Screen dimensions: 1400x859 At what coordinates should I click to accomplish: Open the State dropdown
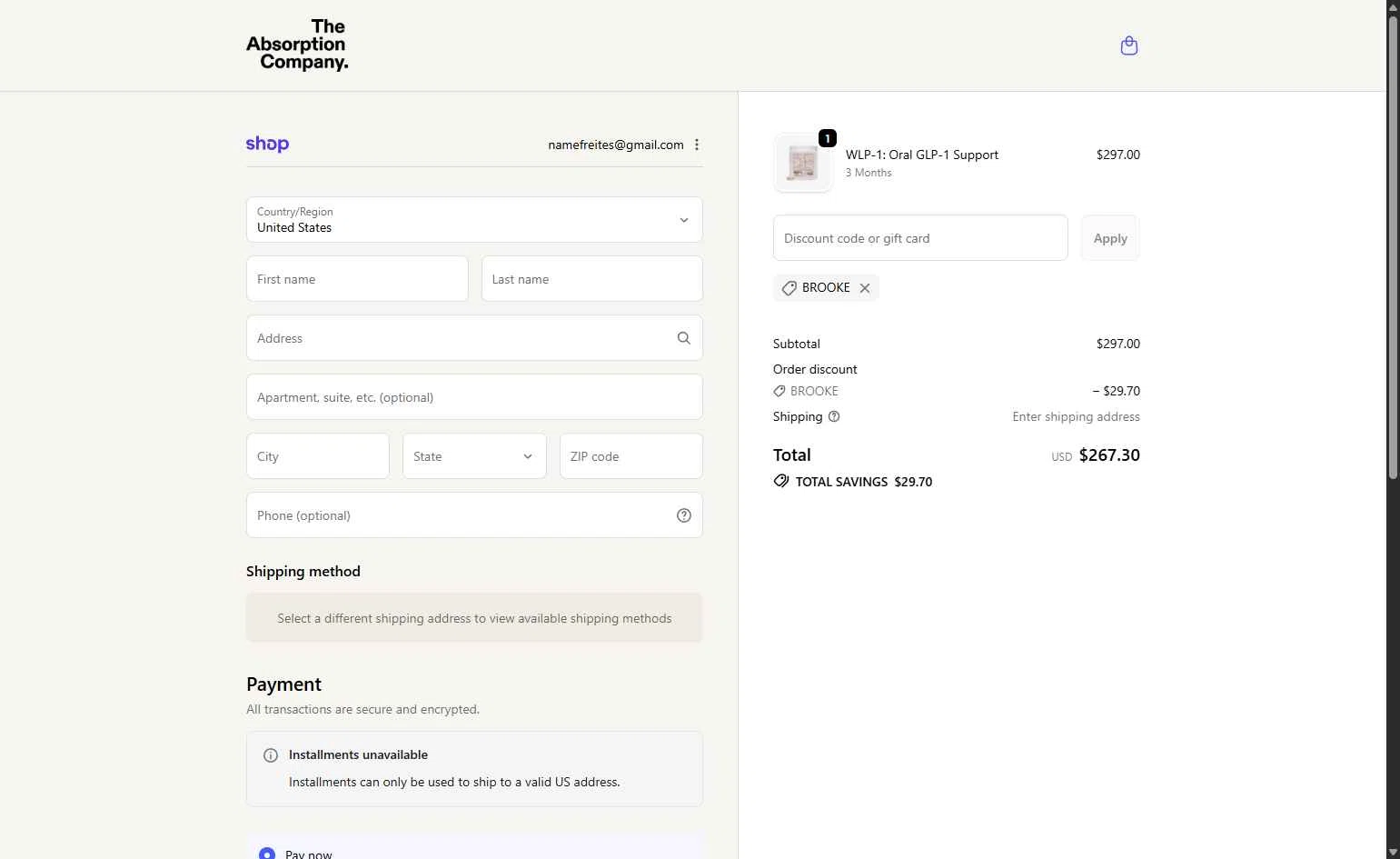pyautogui.click(x=474, y=456)
